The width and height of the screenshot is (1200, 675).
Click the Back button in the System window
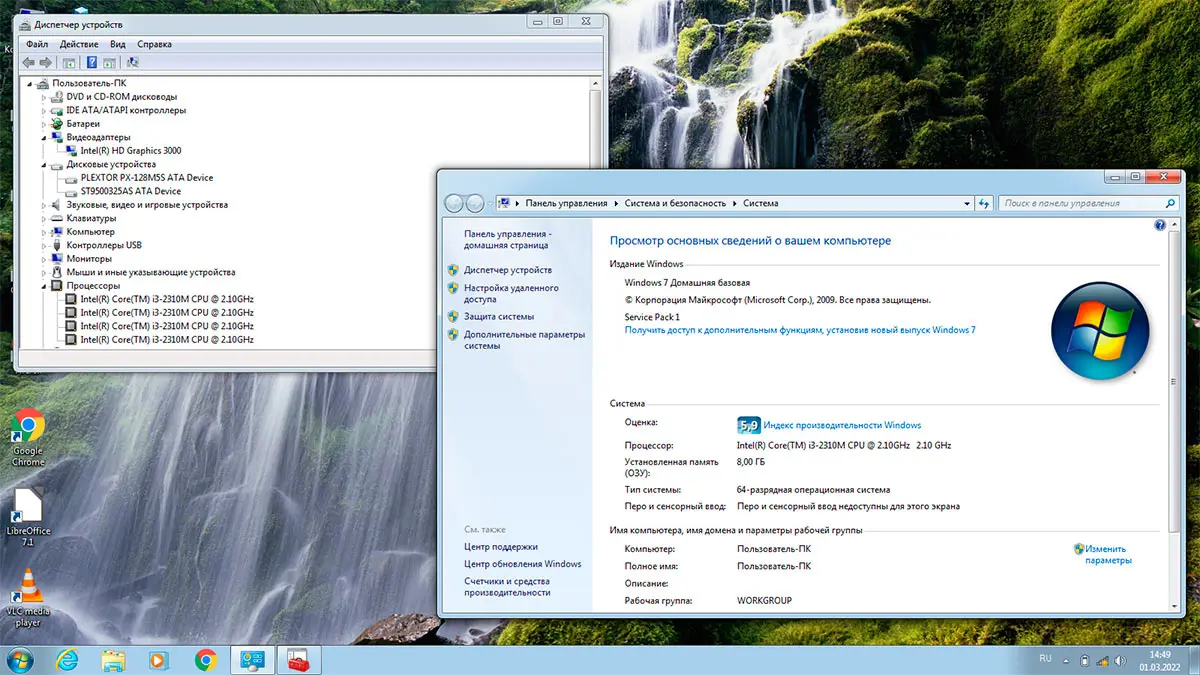pyautogui.click(x=454, y=203)
